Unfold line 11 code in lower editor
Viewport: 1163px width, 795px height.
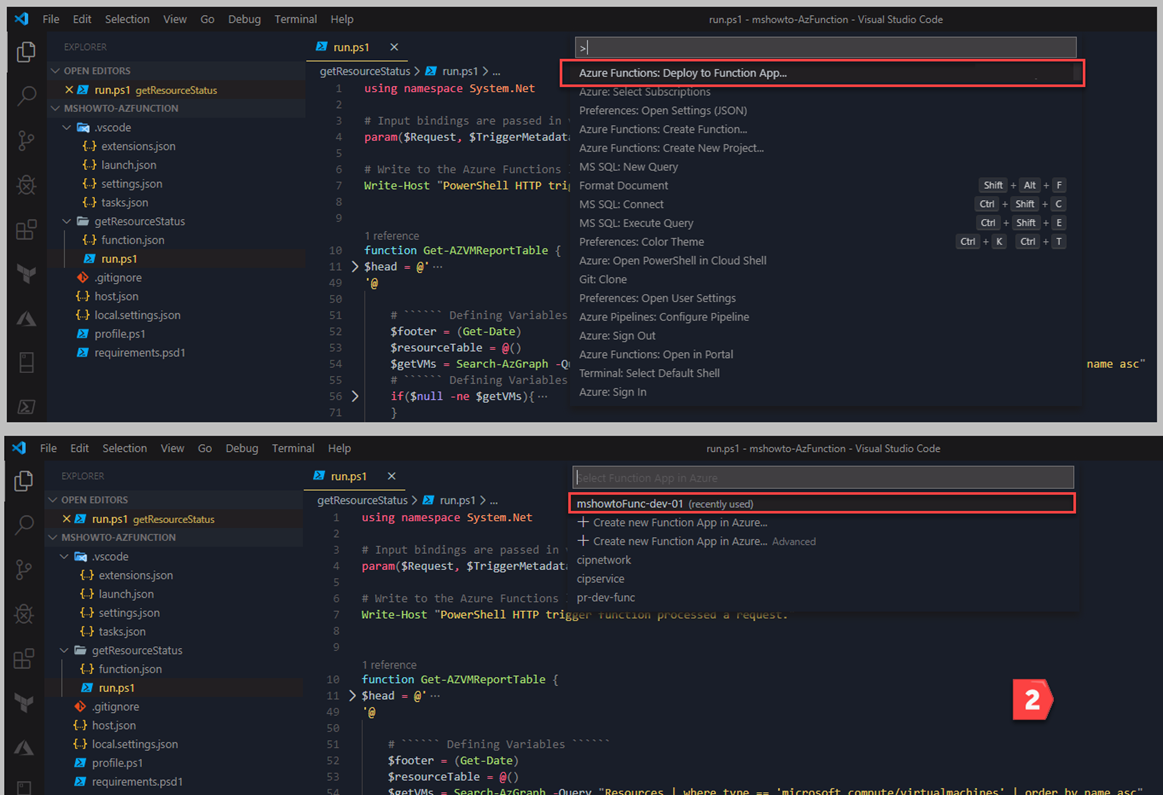point(352,696)
